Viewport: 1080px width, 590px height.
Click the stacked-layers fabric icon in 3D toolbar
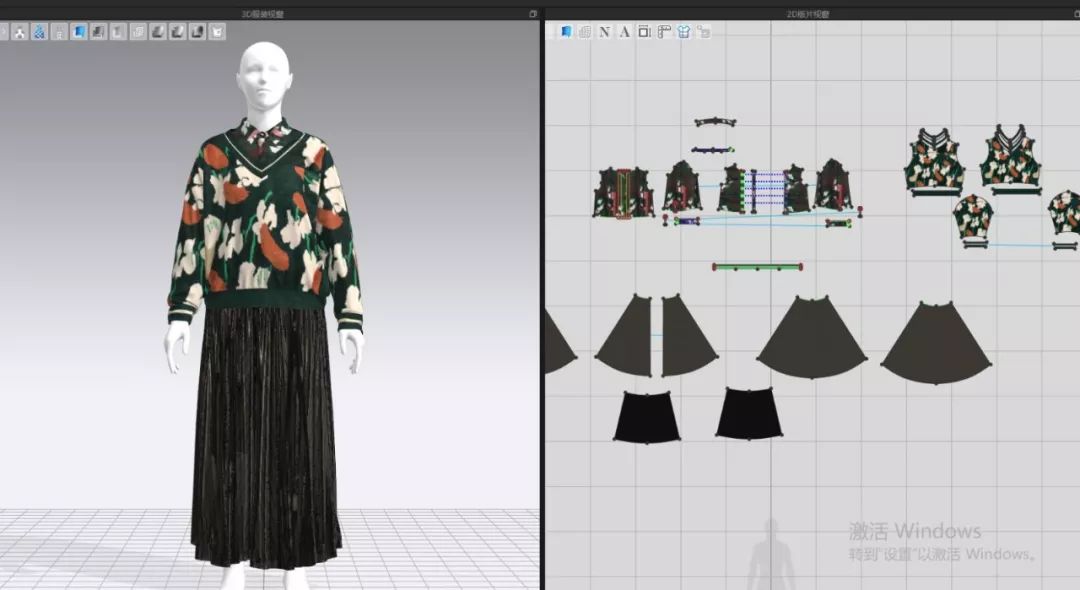click(138, 32)
